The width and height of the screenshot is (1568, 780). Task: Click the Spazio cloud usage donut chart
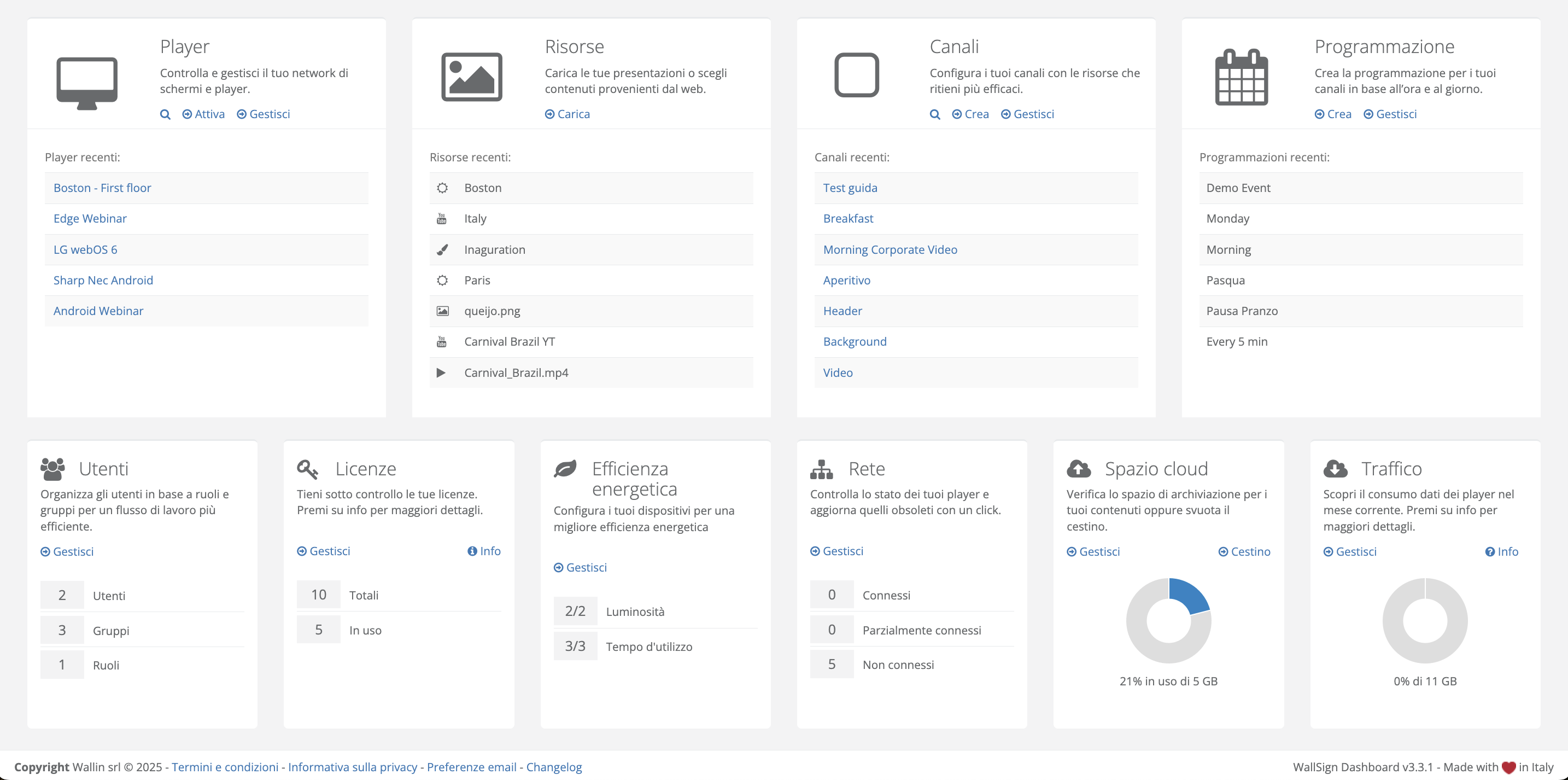click(1168, 620)
